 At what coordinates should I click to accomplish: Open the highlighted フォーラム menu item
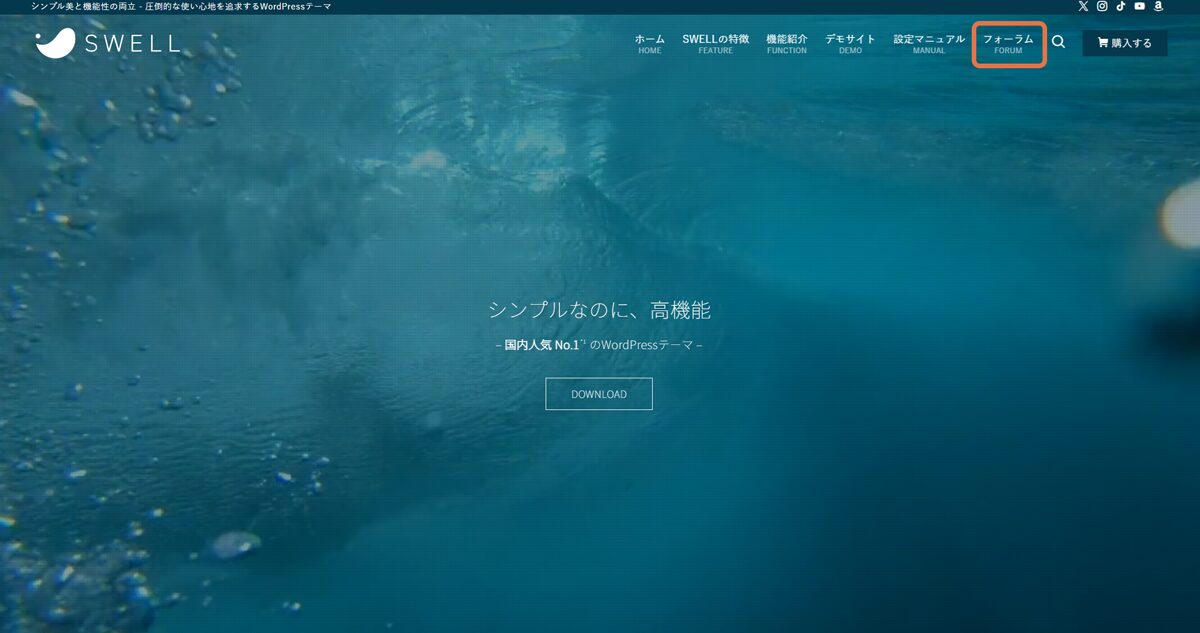[x=1008, y=43]
